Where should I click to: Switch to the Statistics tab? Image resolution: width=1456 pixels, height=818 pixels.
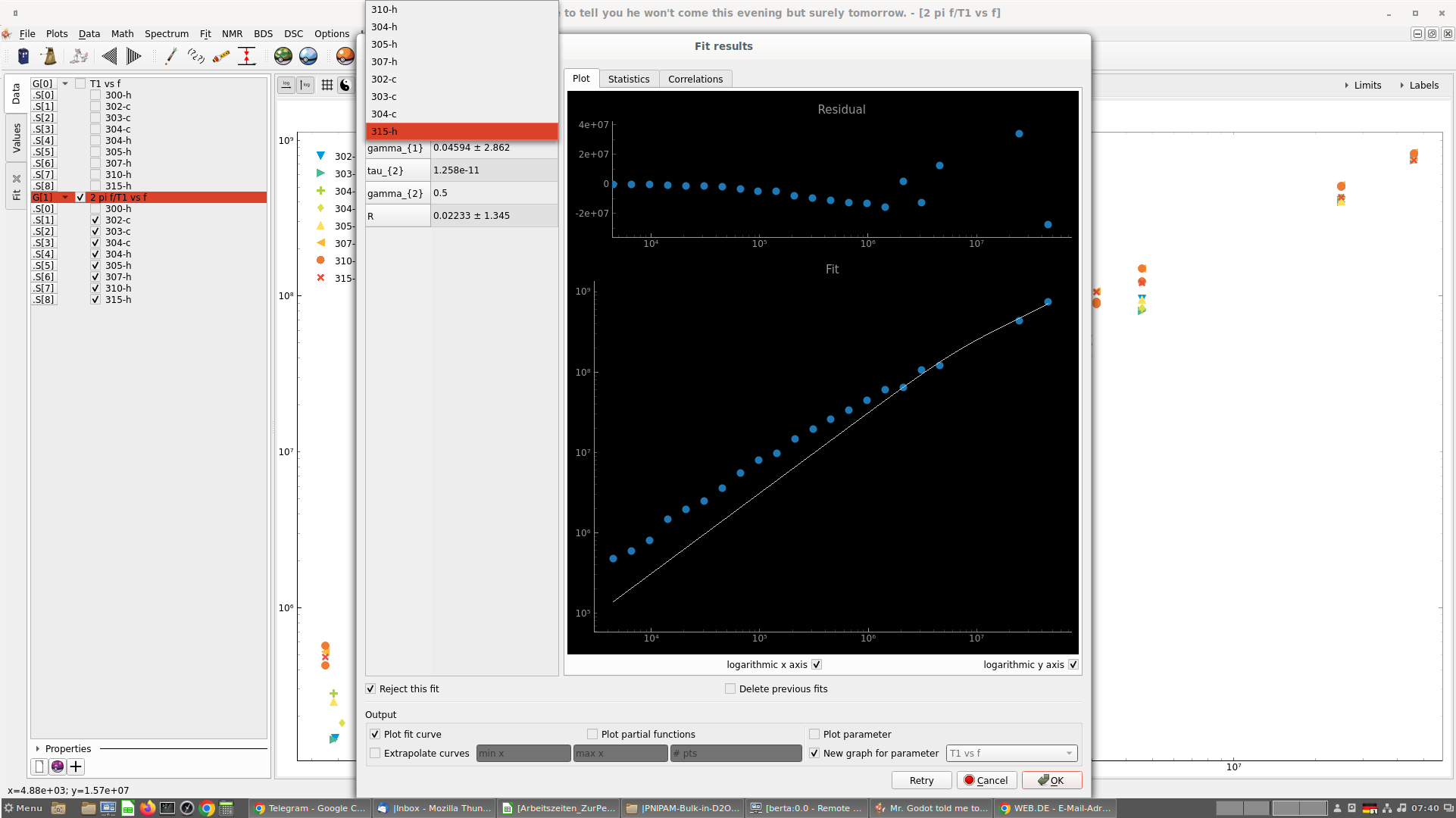[628, 79]
